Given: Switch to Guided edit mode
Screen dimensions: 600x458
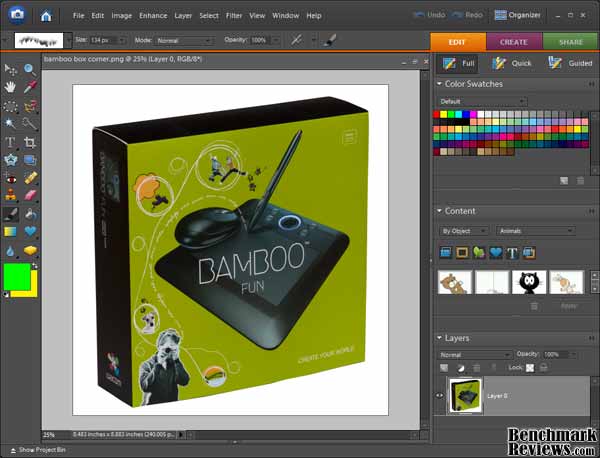Looking at the screenshot, I should [570, 63].
